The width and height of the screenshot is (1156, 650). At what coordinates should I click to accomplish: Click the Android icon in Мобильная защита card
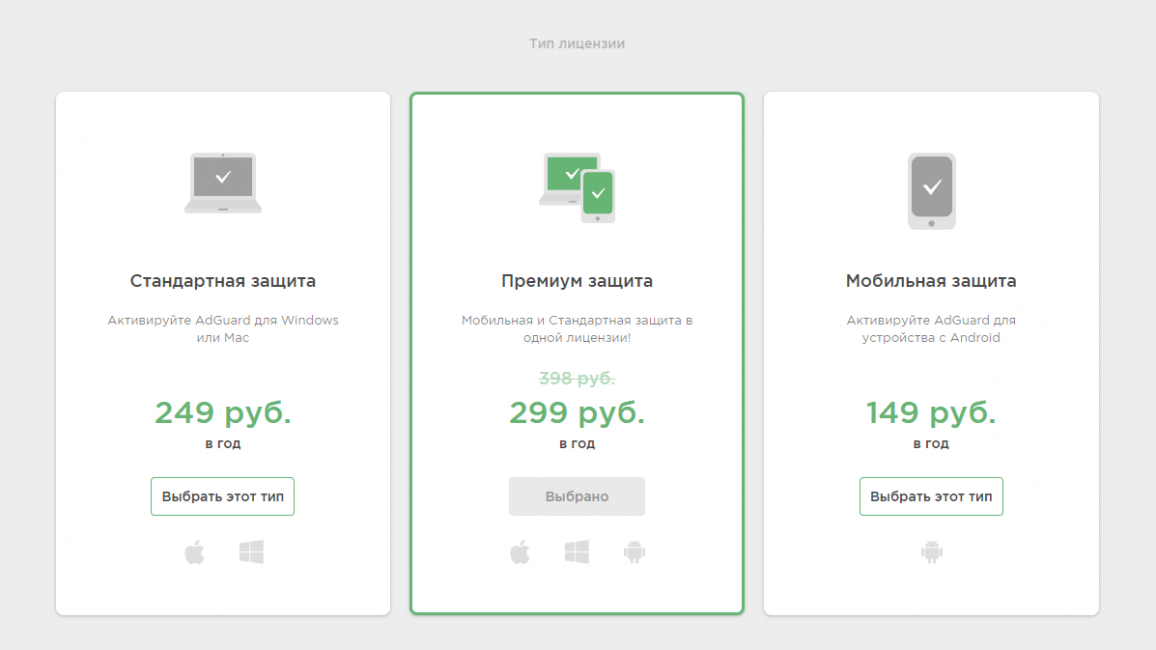click(x=932, y=552)
